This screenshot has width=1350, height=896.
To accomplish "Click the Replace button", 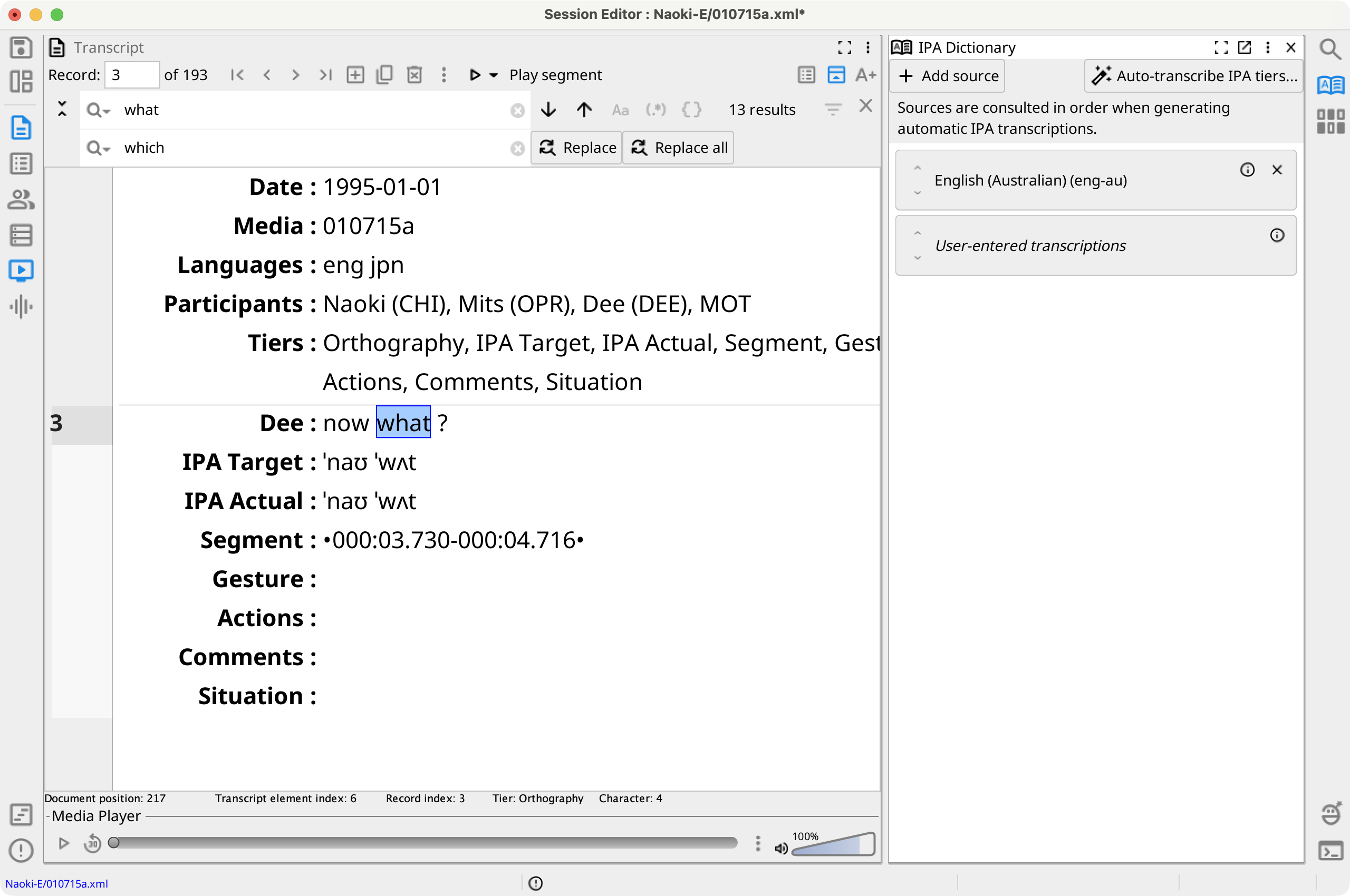I will (576, 148).
